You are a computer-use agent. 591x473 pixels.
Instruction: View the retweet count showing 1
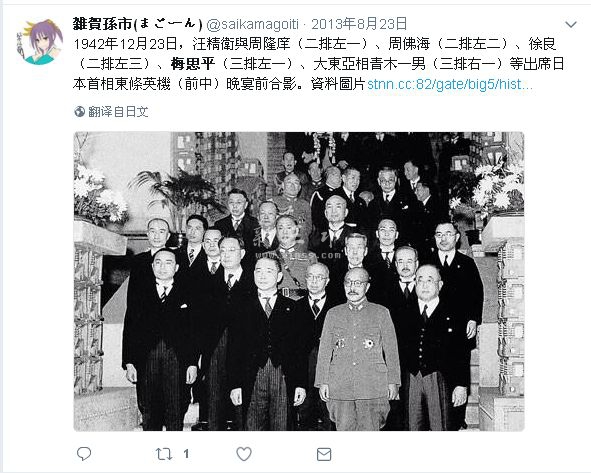pyautogui.click(x=186, y=454)
